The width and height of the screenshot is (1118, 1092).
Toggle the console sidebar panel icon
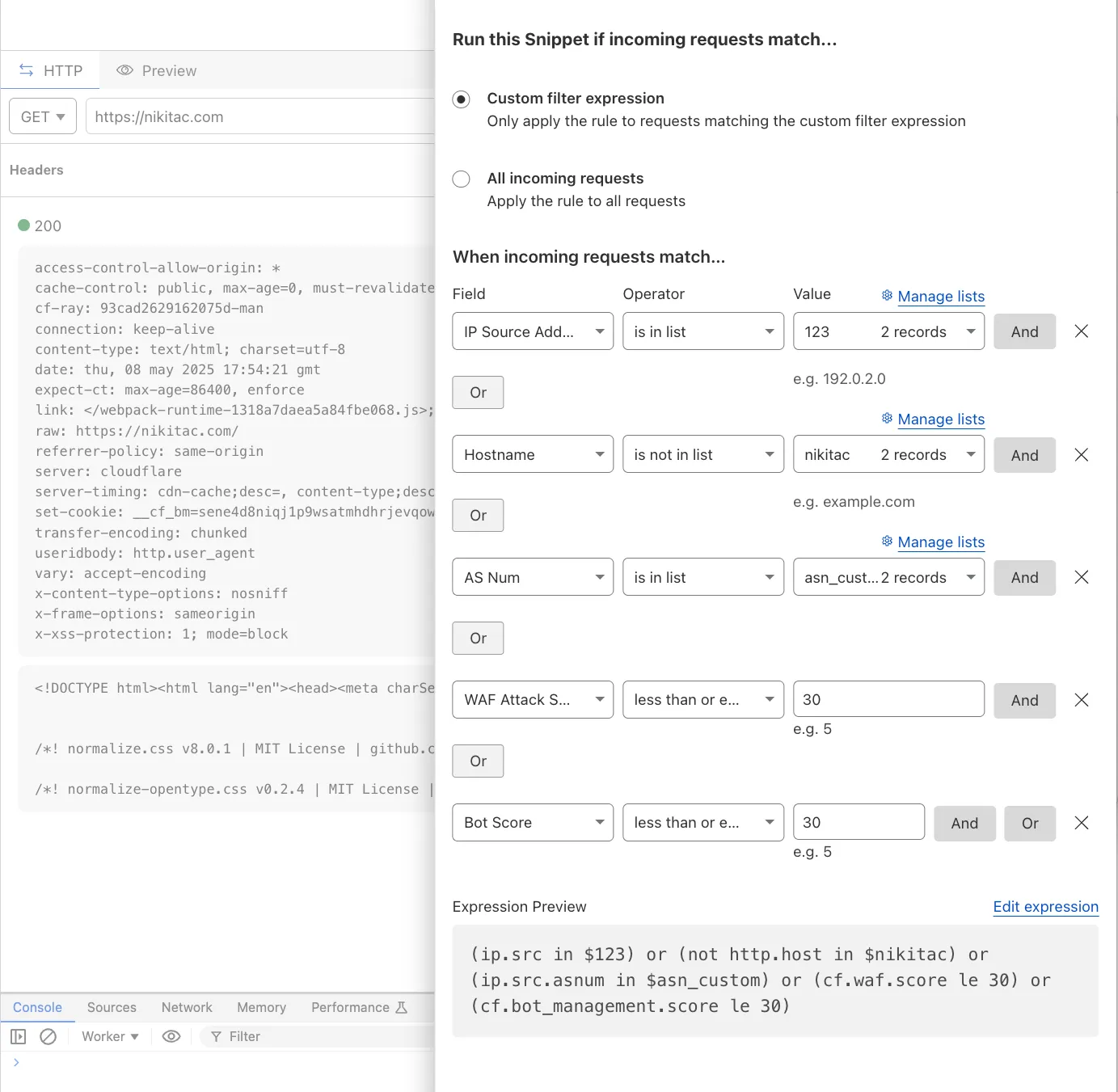coord(18,1036)
